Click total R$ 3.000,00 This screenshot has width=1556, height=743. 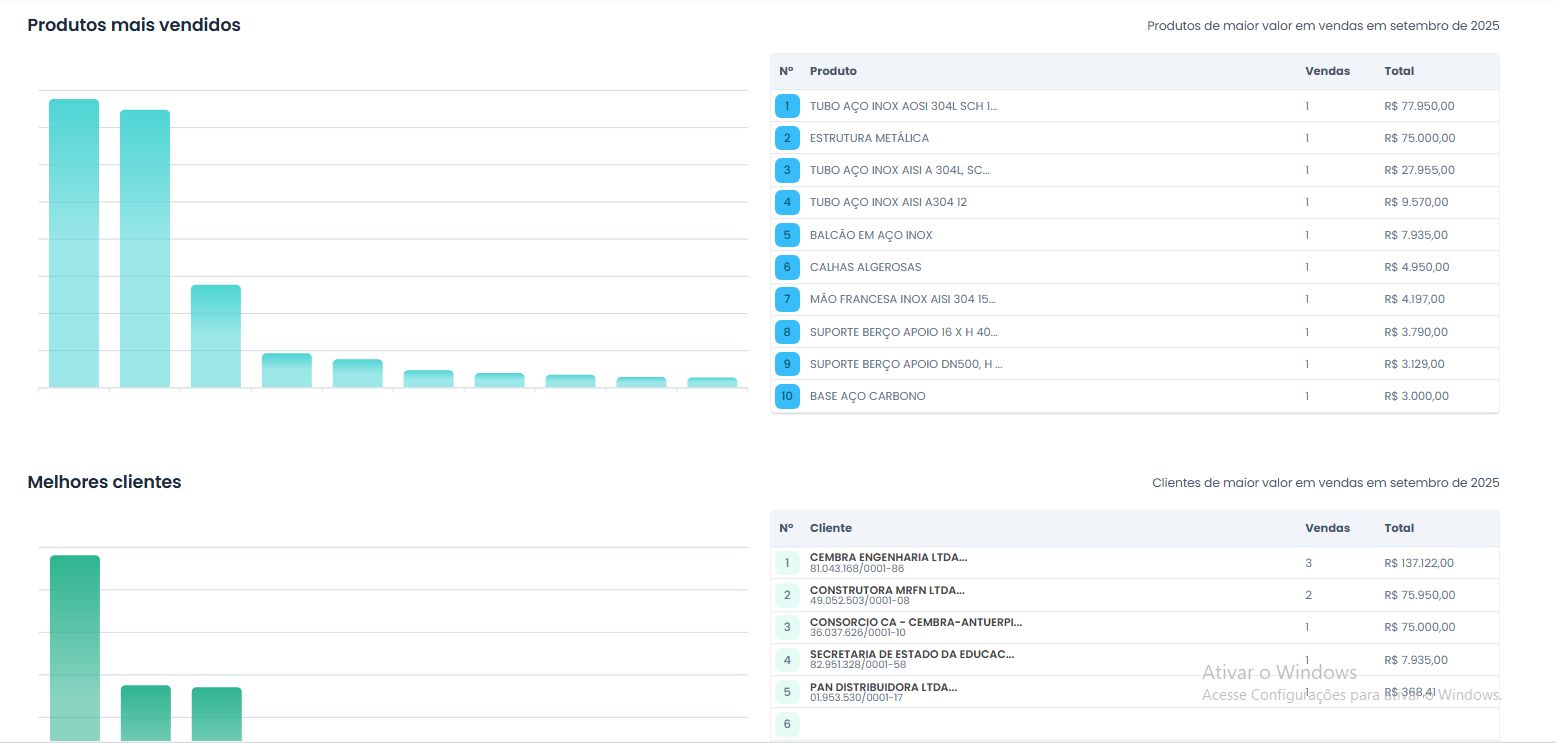click(x=1417, y=396)
